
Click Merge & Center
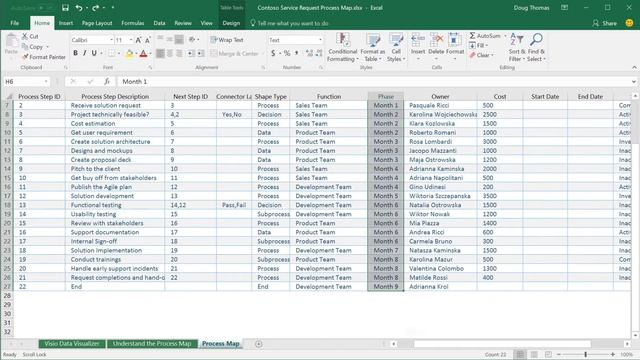point(235,53)
